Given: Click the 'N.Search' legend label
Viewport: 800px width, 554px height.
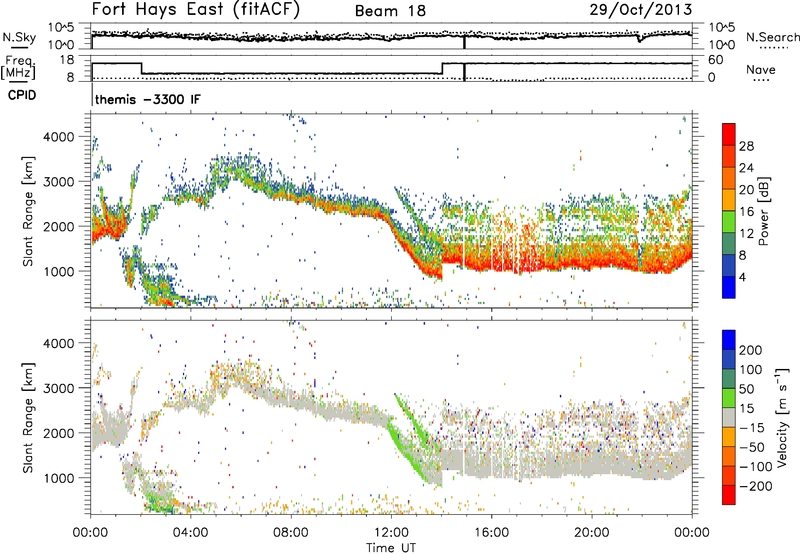Looking at the screenshot, I should click(772, 37).
